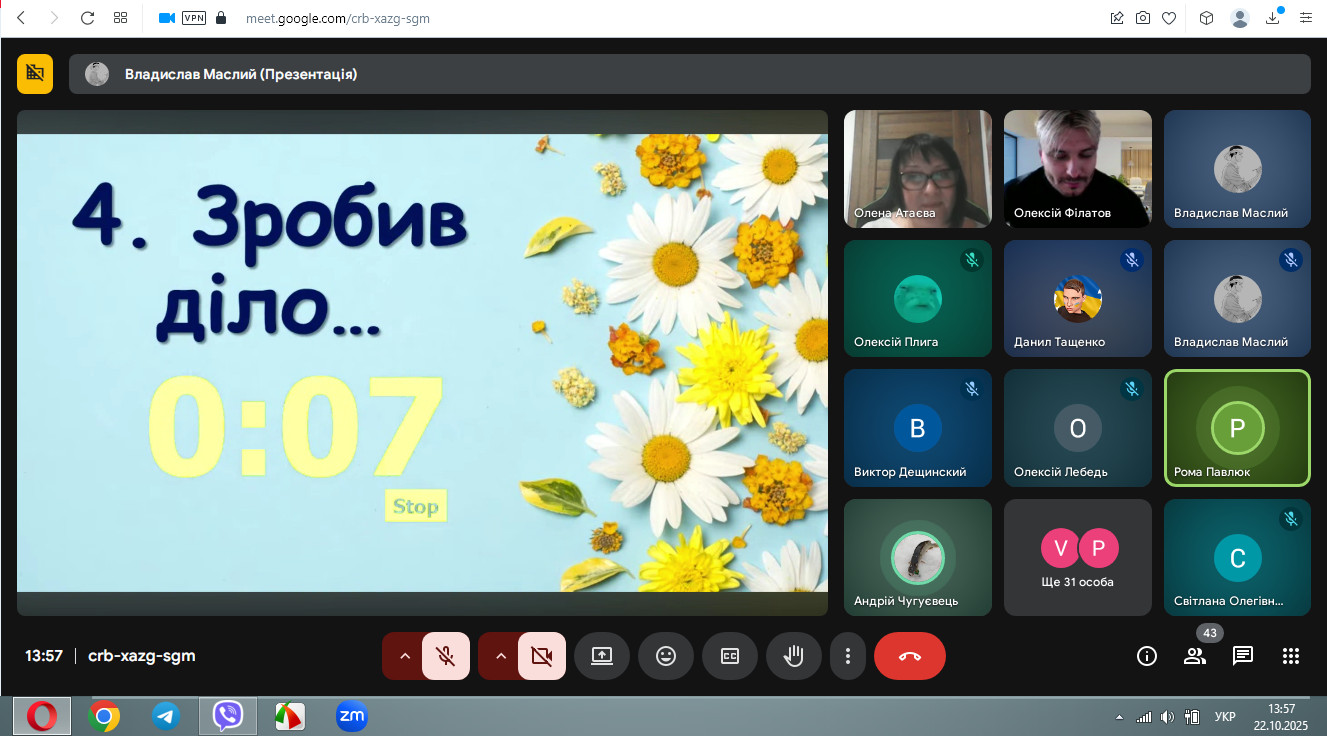Expand audio settings chevron beside microphone
Image resolution: width=1327 pixels, height=736 pixels.
[405, 656]
